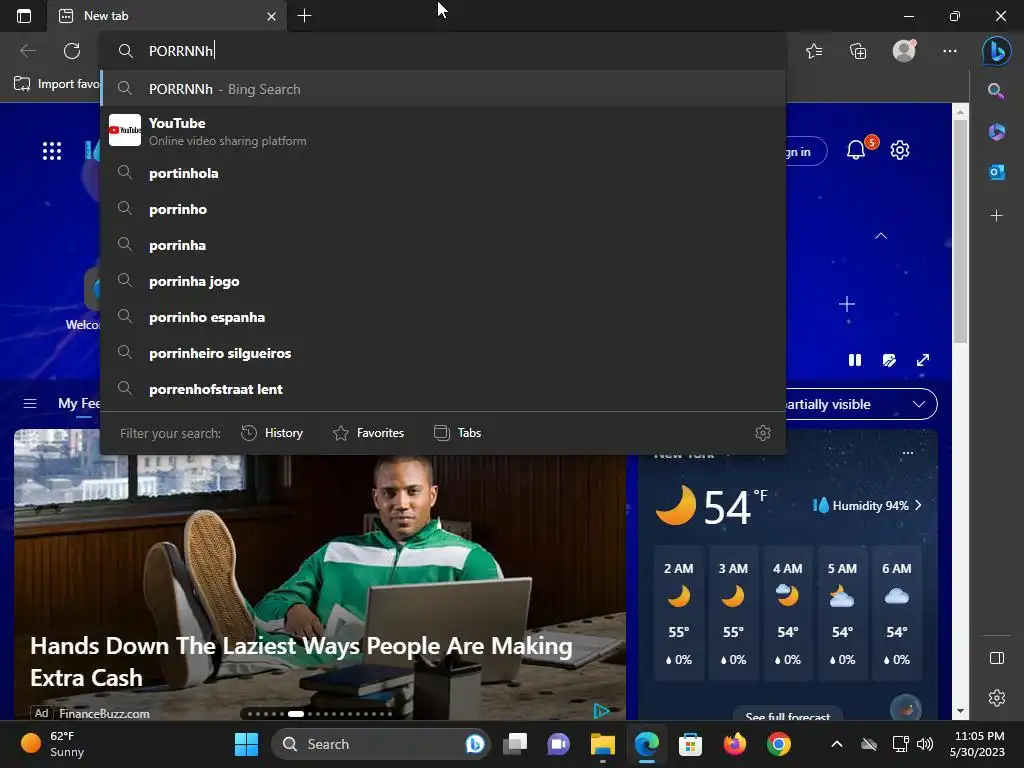Screen dimensions: 1024x768
Task: Open the Partially visible layout dropdown
Action: pyautogui.click(x=861, y=404)
